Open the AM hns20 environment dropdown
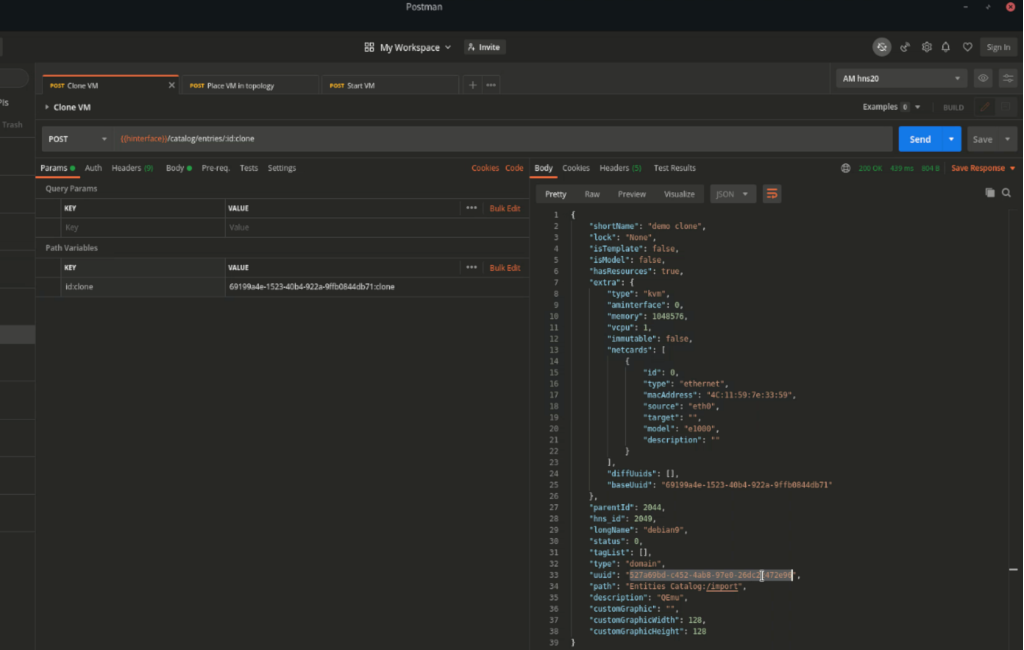Viewport: 1024px width, 650px height. pos(901,78)
